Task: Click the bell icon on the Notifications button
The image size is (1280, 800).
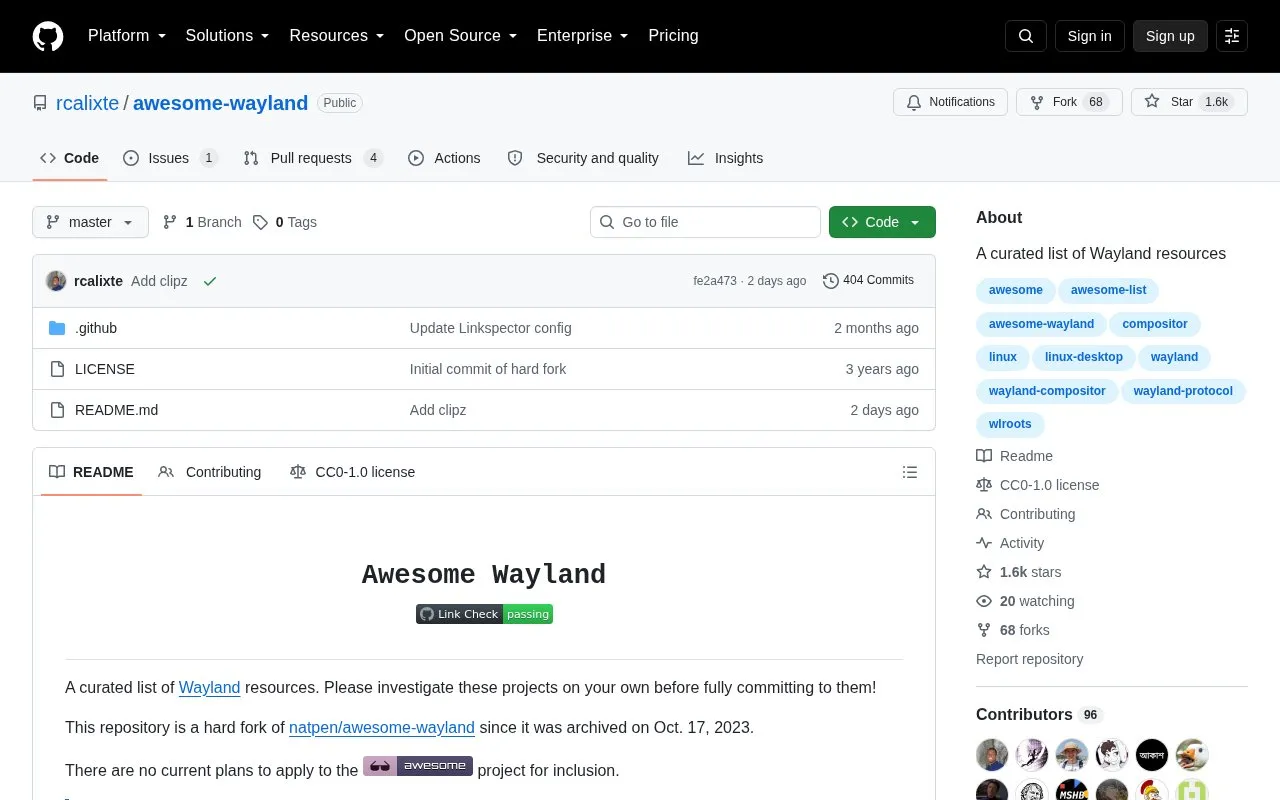Action: [x=914, y=102]
